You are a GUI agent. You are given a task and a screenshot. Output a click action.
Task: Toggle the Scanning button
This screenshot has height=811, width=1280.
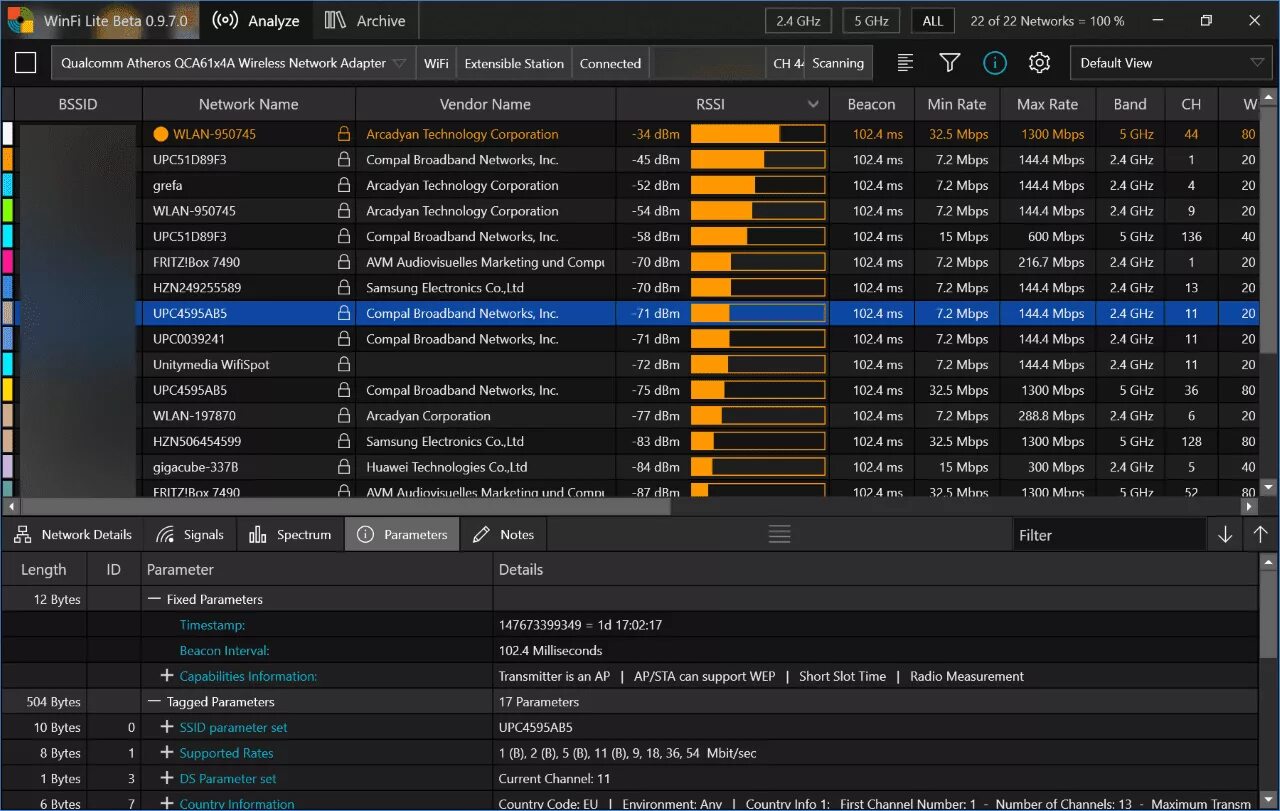pos(838,63)
